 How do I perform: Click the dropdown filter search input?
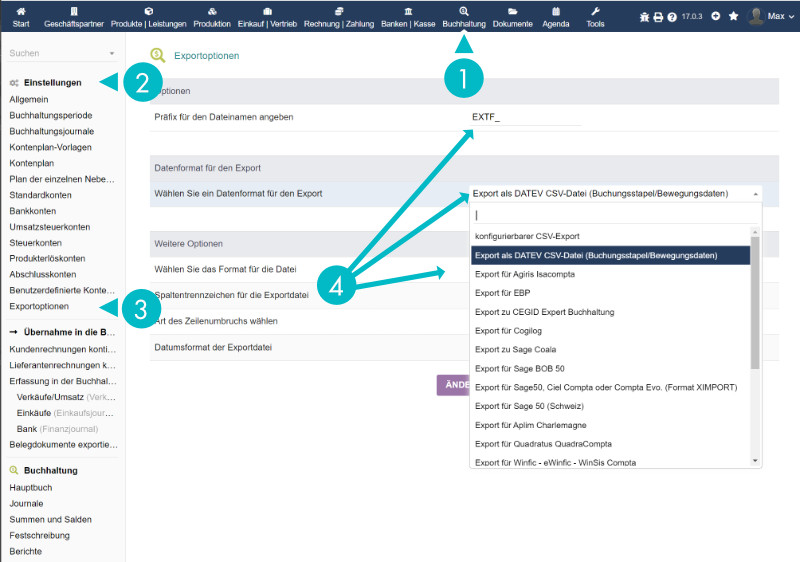pyautogui.click(x=615, y=215)
